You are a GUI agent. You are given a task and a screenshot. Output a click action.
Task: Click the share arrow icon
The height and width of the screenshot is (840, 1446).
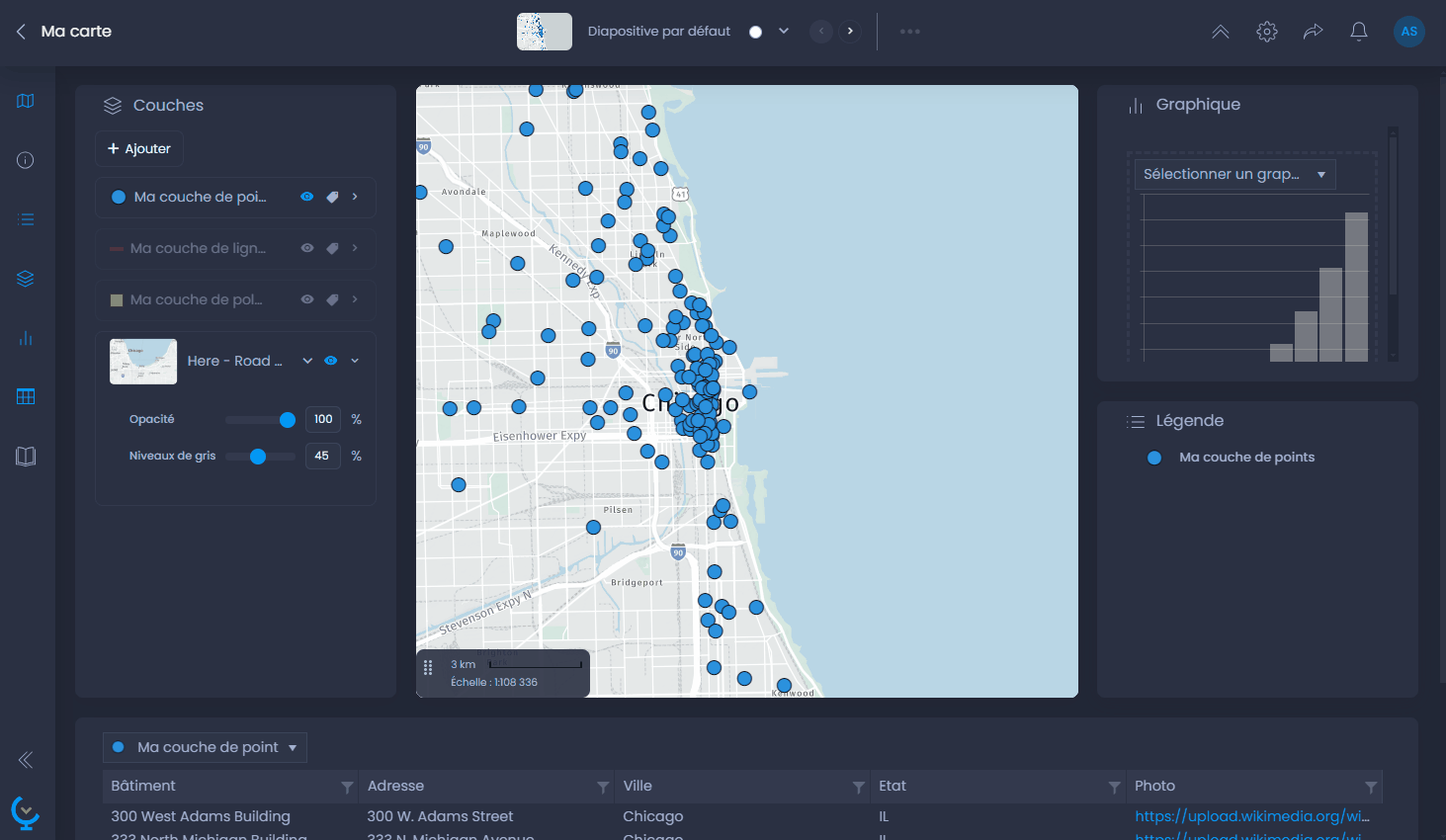pos(1313,32)
